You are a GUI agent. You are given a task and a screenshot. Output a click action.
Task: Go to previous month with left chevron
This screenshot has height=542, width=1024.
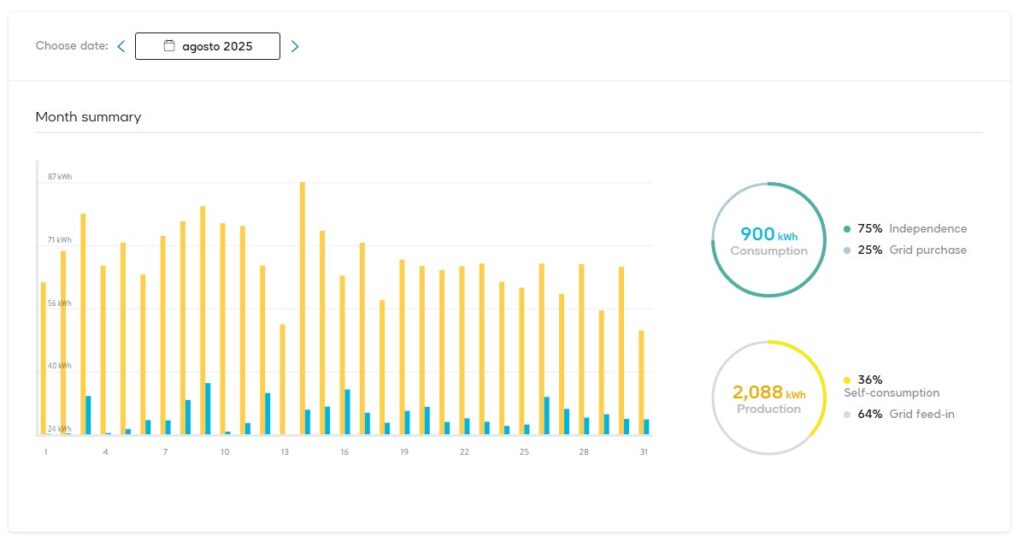tap(121, 46)
